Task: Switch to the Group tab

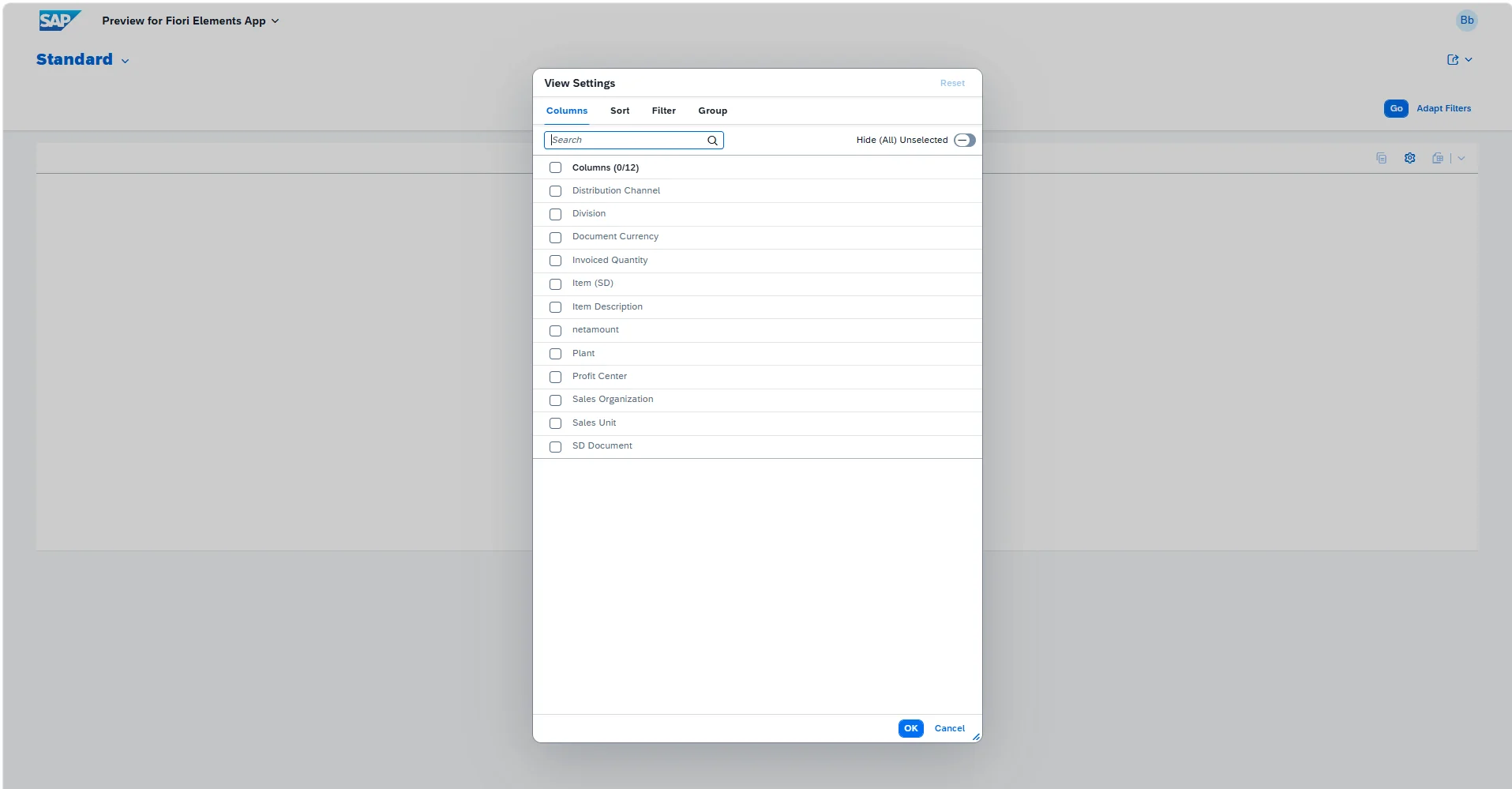Action: pyautogui.click(x=712, y=111)
